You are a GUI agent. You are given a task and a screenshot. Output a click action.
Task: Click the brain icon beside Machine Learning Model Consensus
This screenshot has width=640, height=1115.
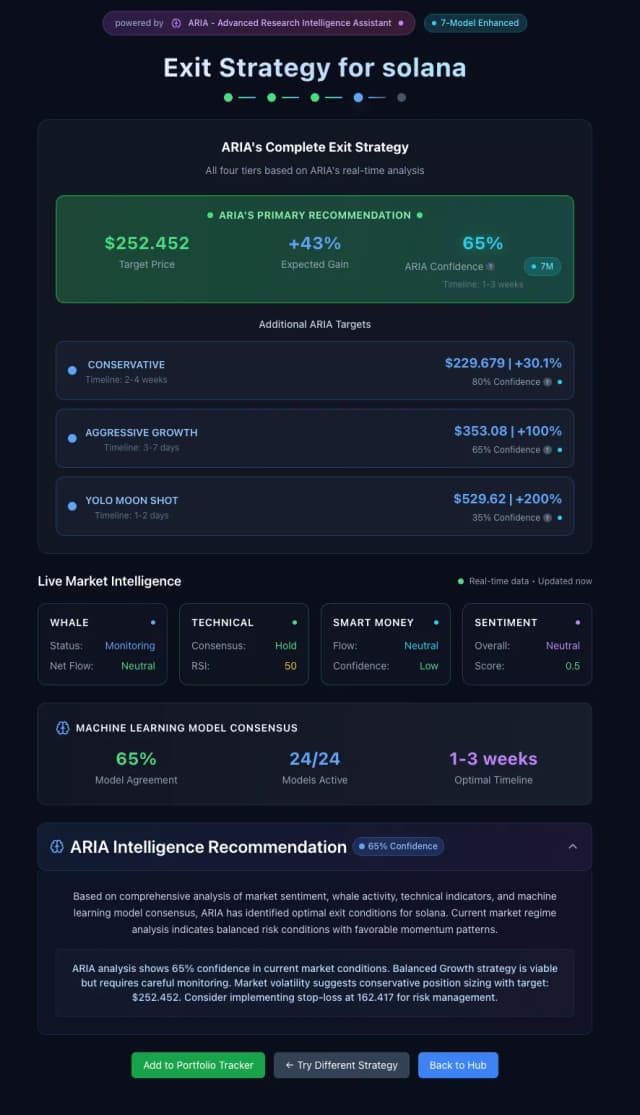[x=62, y=728]
